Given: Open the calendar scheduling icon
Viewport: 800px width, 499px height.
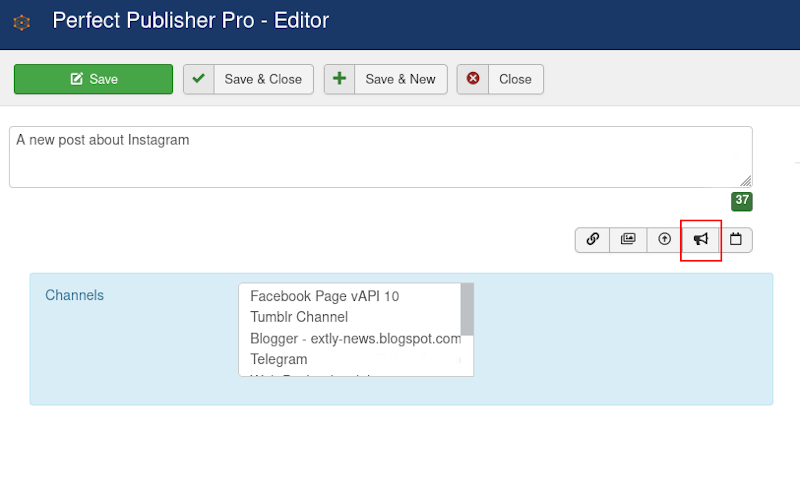Looking at the screenshot, I should tap(735, 239).
